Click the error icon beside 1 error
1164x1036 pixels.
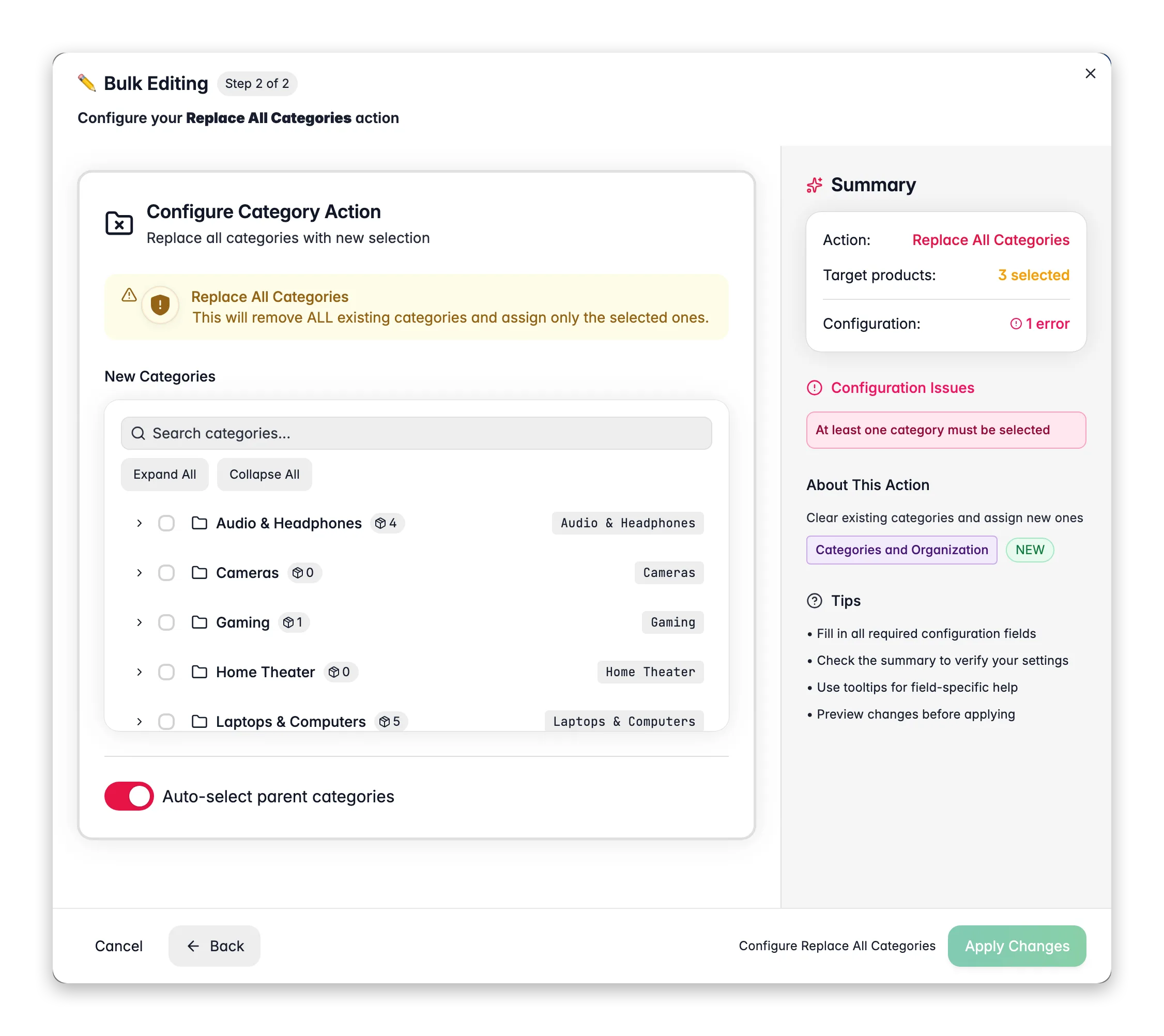pyautogui.click(x=1016, y=324)
